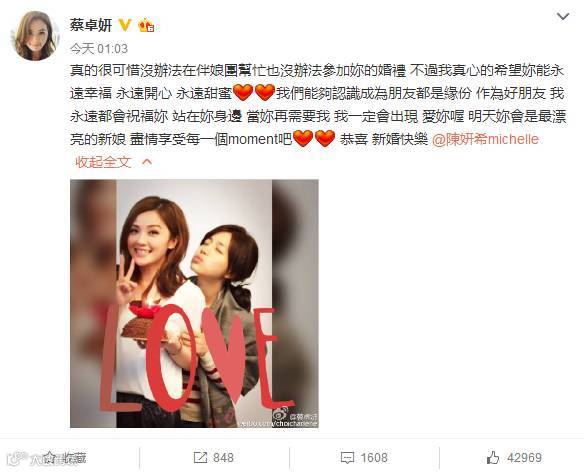Click the like count 42969
The height and width of the screenshot is (472, 584).
(524, 457)
